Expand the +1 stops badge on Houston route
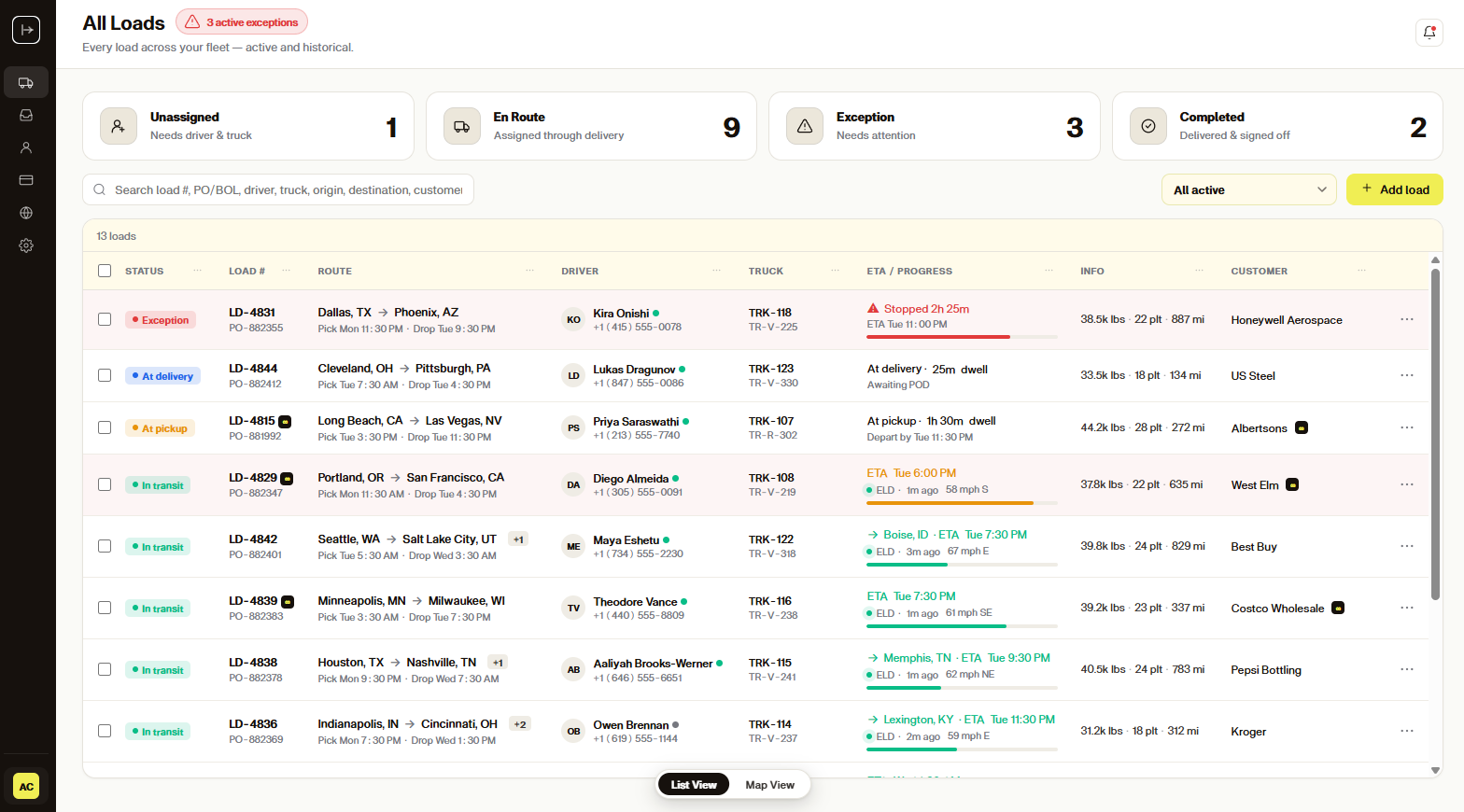This screenshot has width=1464, height=812. click(498, 663)
